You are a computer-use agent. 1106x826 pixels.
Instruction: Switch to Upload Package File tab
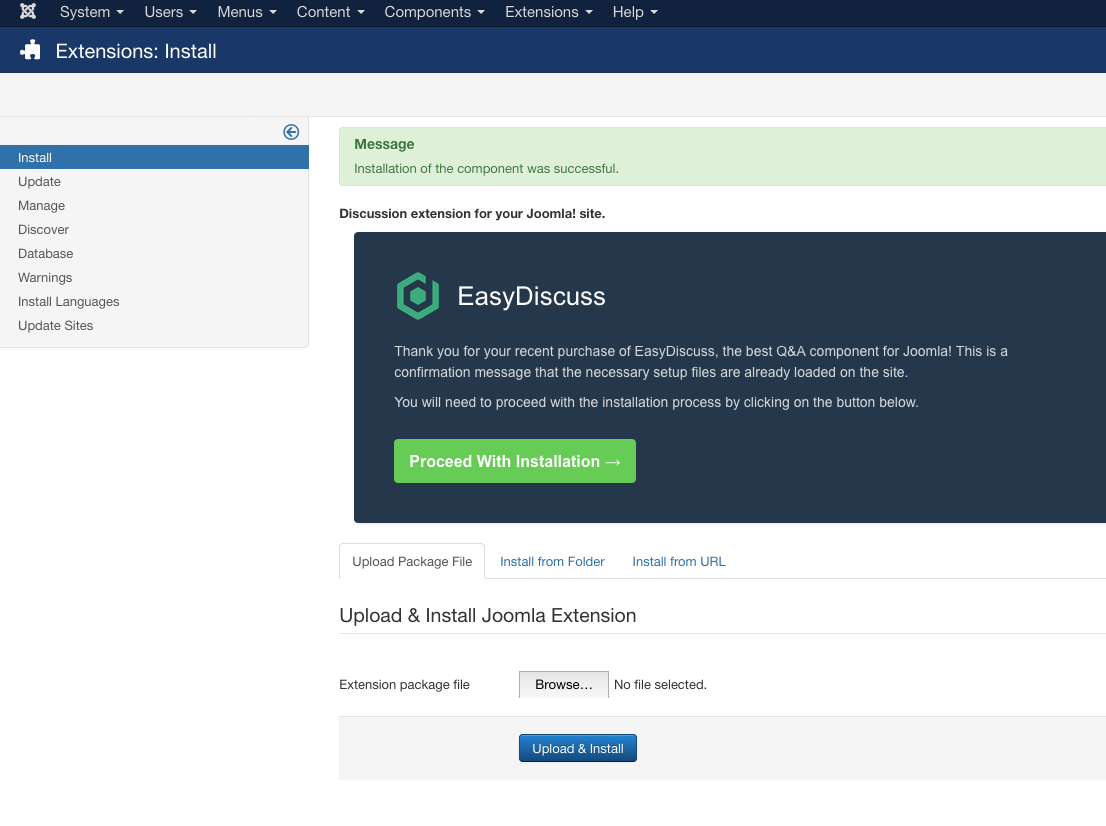(x=412, y=561)
